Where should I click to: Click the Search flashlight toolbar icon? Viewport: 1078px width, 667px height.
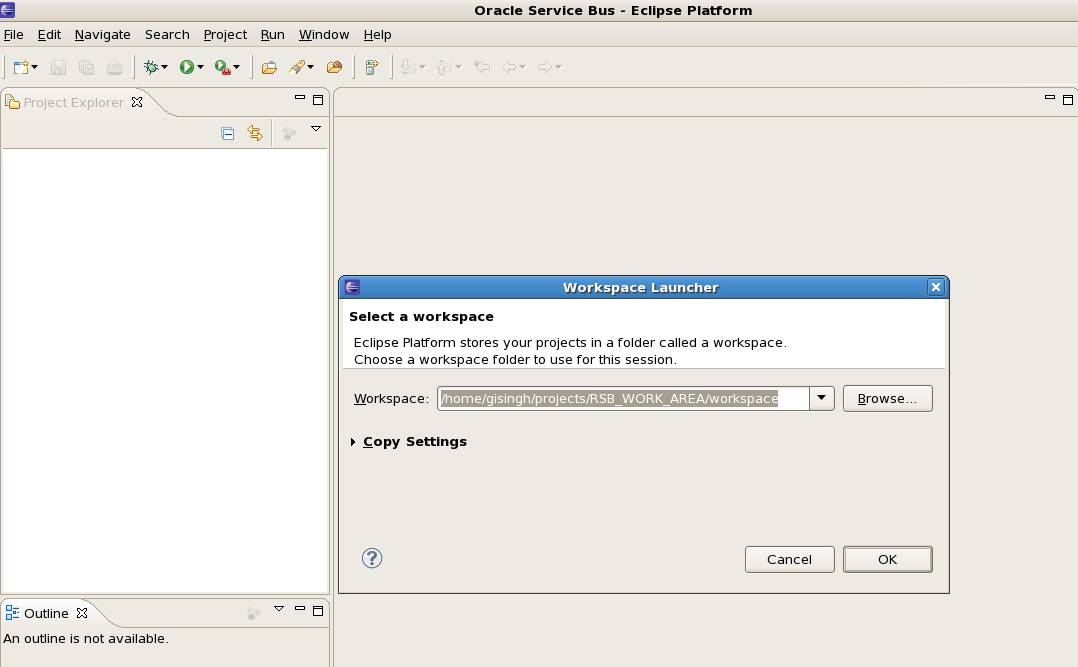coord(297,67)
